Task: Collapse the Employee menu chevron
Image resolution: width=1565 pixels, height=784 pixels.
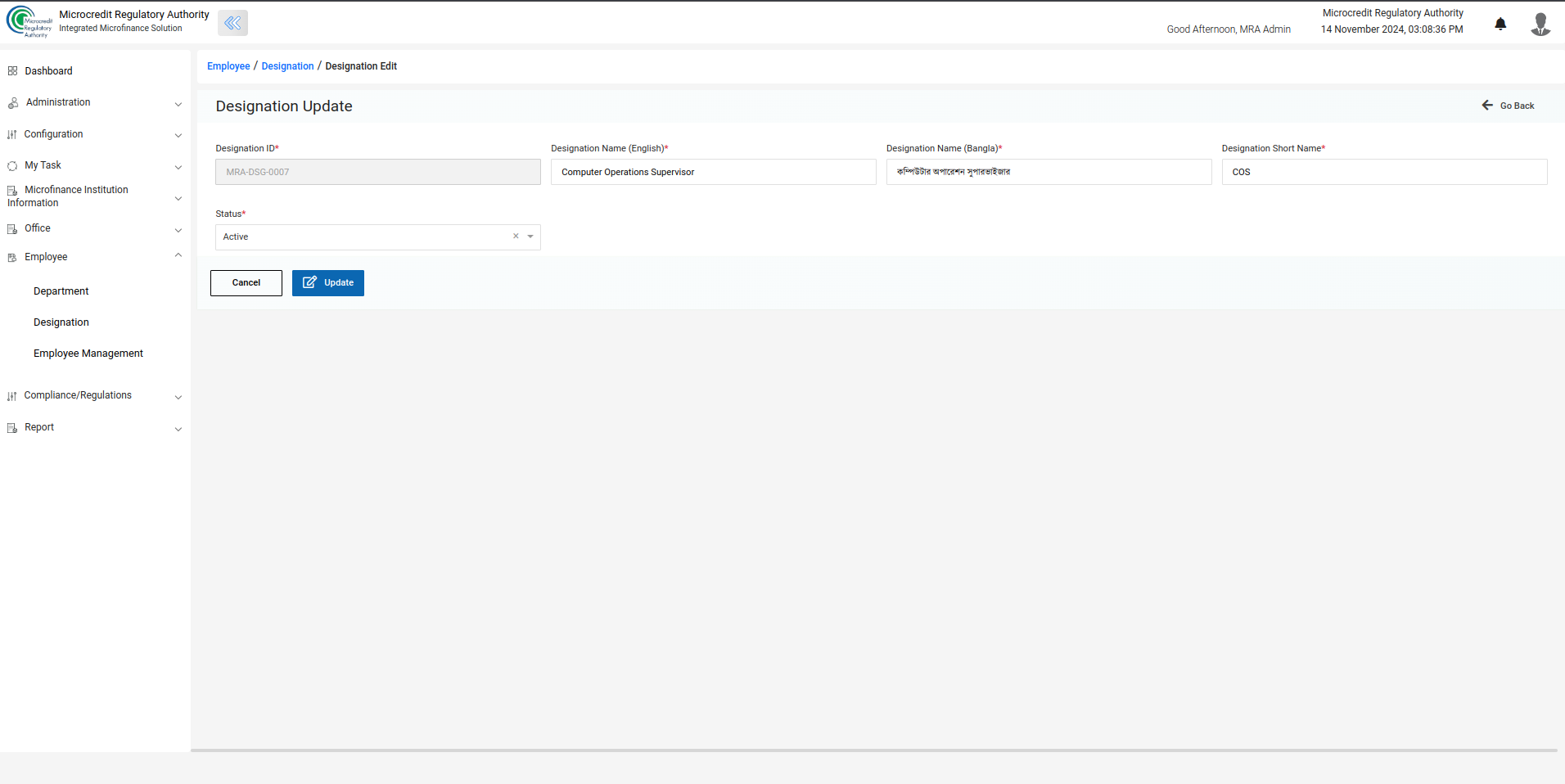Action: click(178, 256)
